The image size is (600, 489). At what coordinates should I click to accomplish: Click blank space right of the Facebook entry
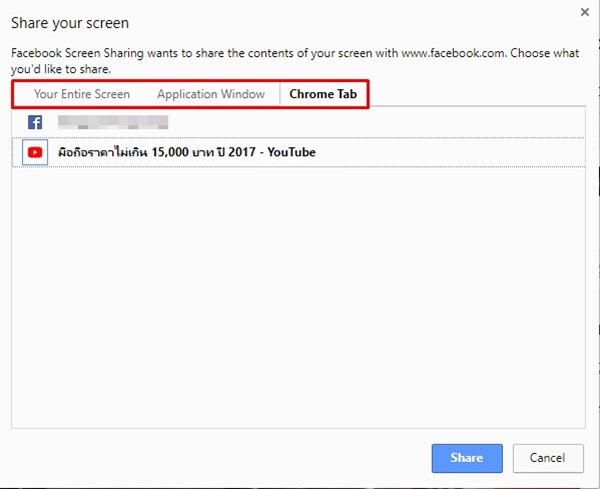click(377, 122)
